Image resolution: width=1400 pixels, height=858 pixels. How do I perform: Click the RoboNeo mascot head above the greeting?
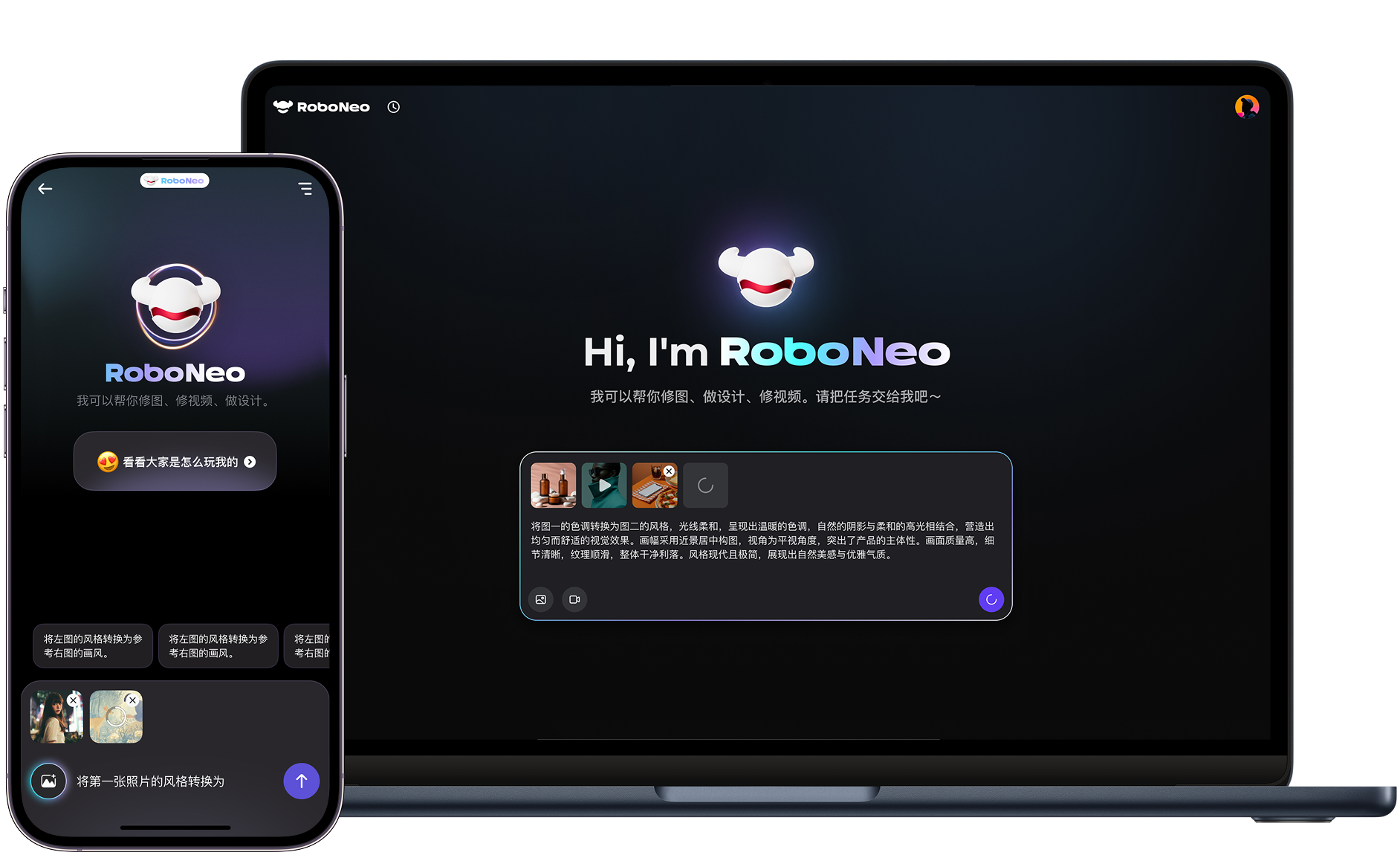pyautogui.click(x=765, y=275)
